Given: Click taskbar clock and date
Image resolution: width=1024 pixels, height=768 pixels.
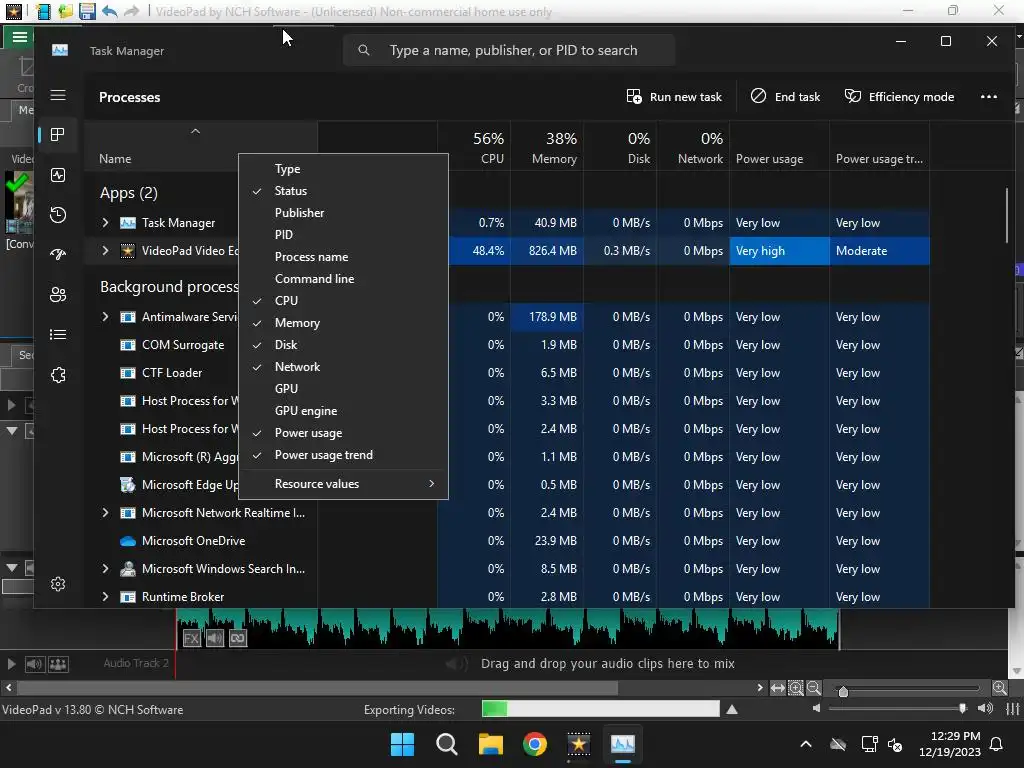Looking at the screenshot, I should point(950,744).
